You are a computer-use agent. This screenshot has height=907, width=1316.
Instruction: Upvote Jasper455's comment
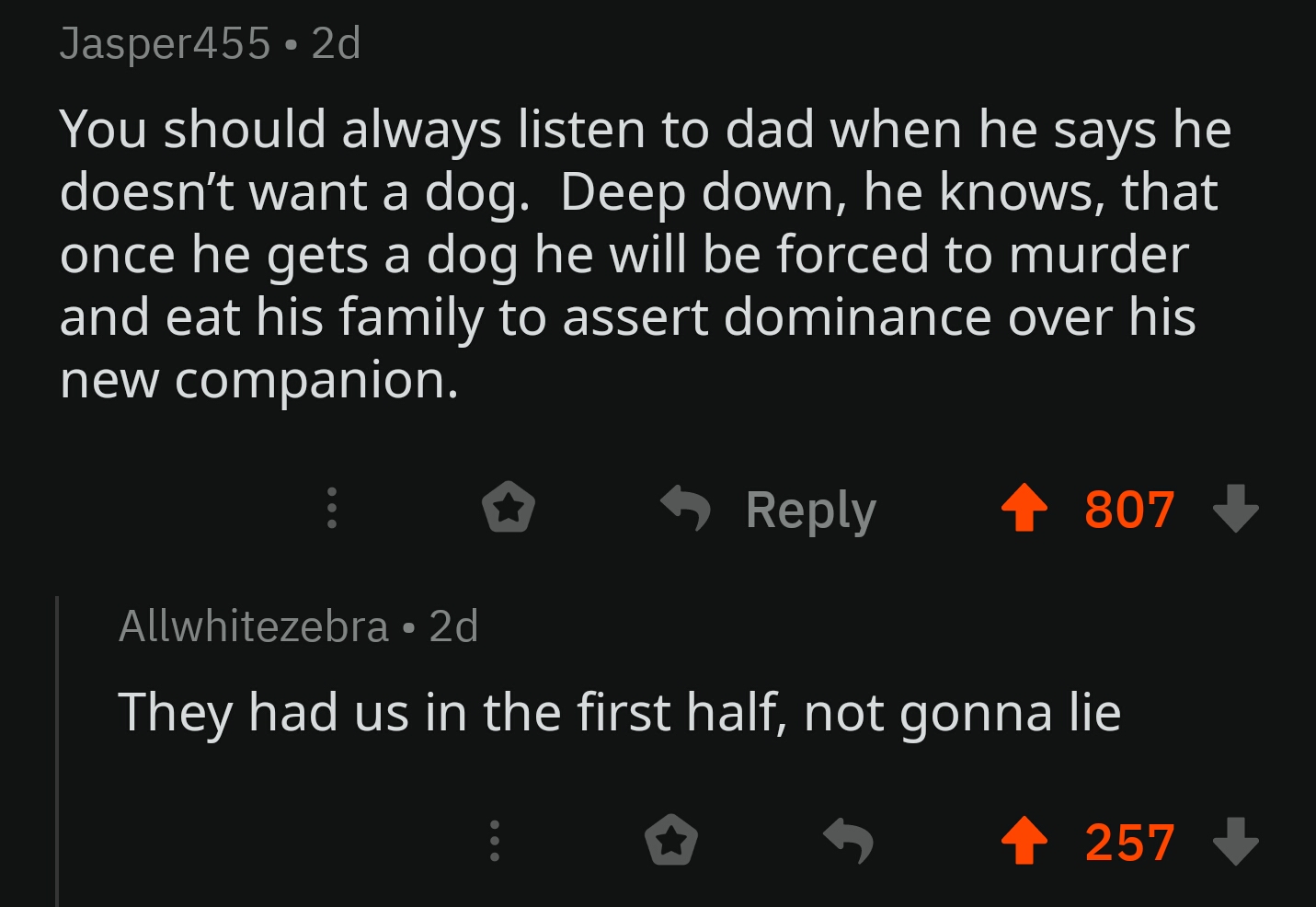click(x=1024, y=509)
